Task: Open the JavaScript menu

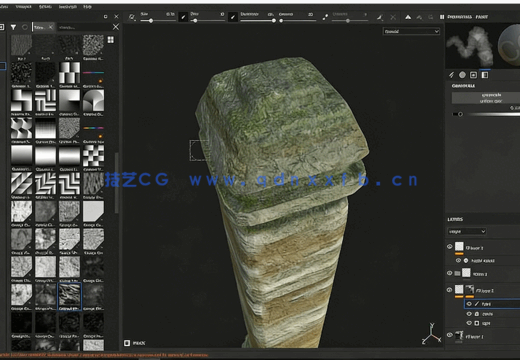Action: [68, 7]
